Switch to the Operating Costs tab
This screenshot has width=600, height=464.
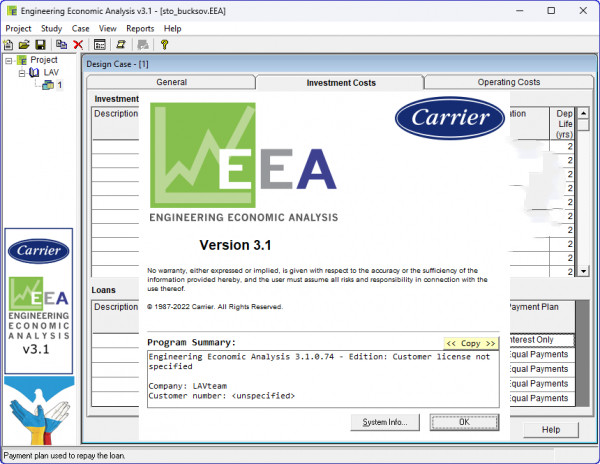509,82
